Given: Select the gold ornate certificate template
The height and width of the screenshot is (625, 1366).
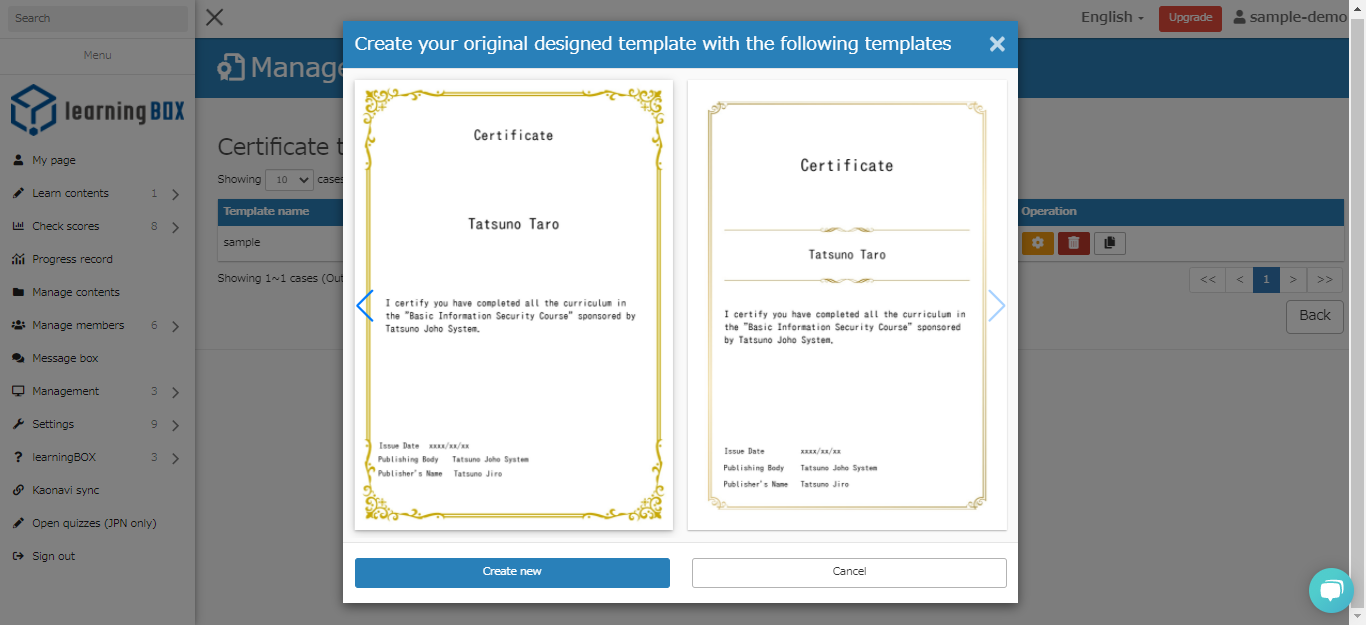Looking at the screenshot, I should tap(513, 304).
